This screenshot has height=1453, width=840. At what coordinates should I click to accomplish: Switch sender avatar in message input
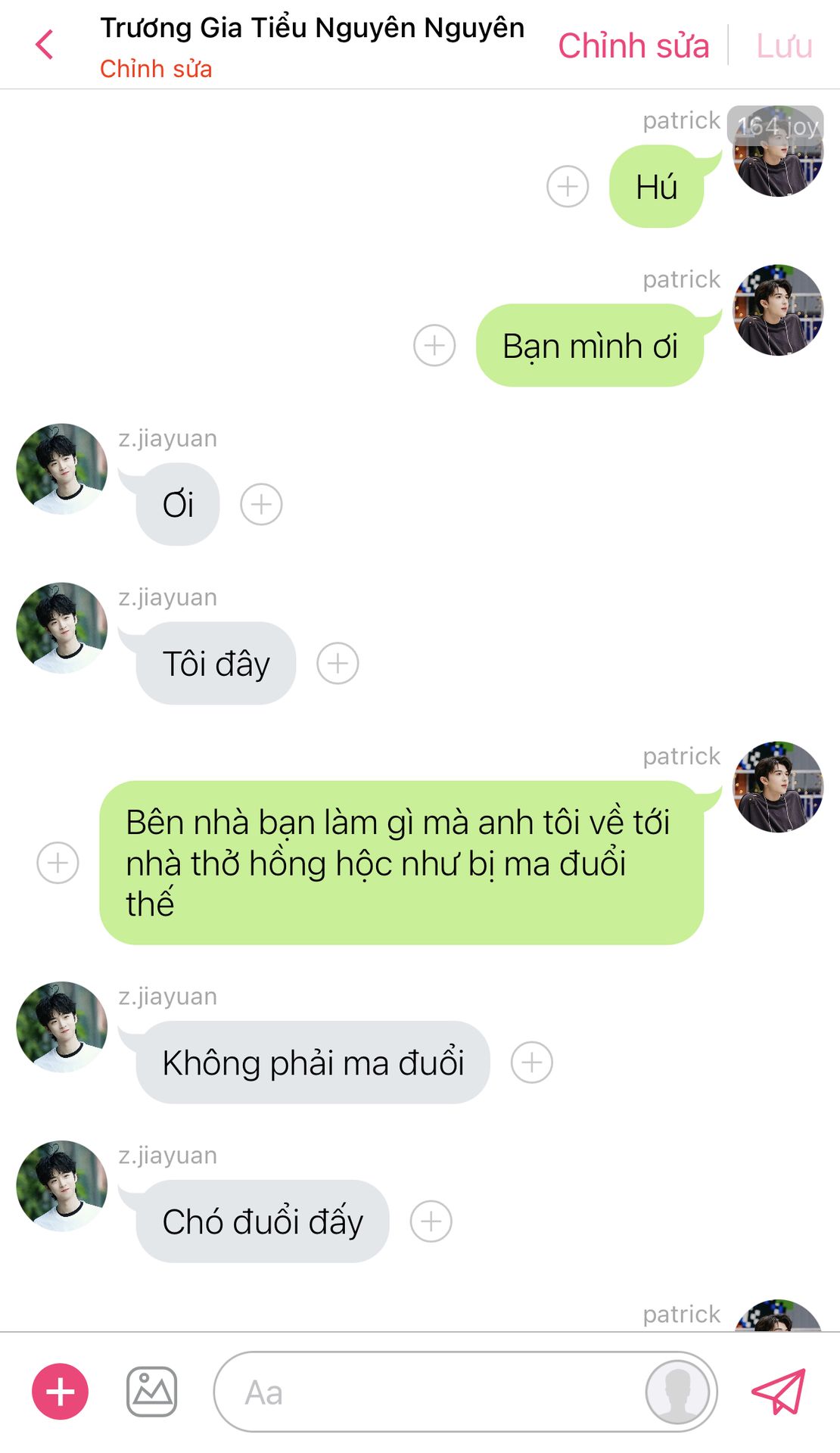click(677, 1392)
